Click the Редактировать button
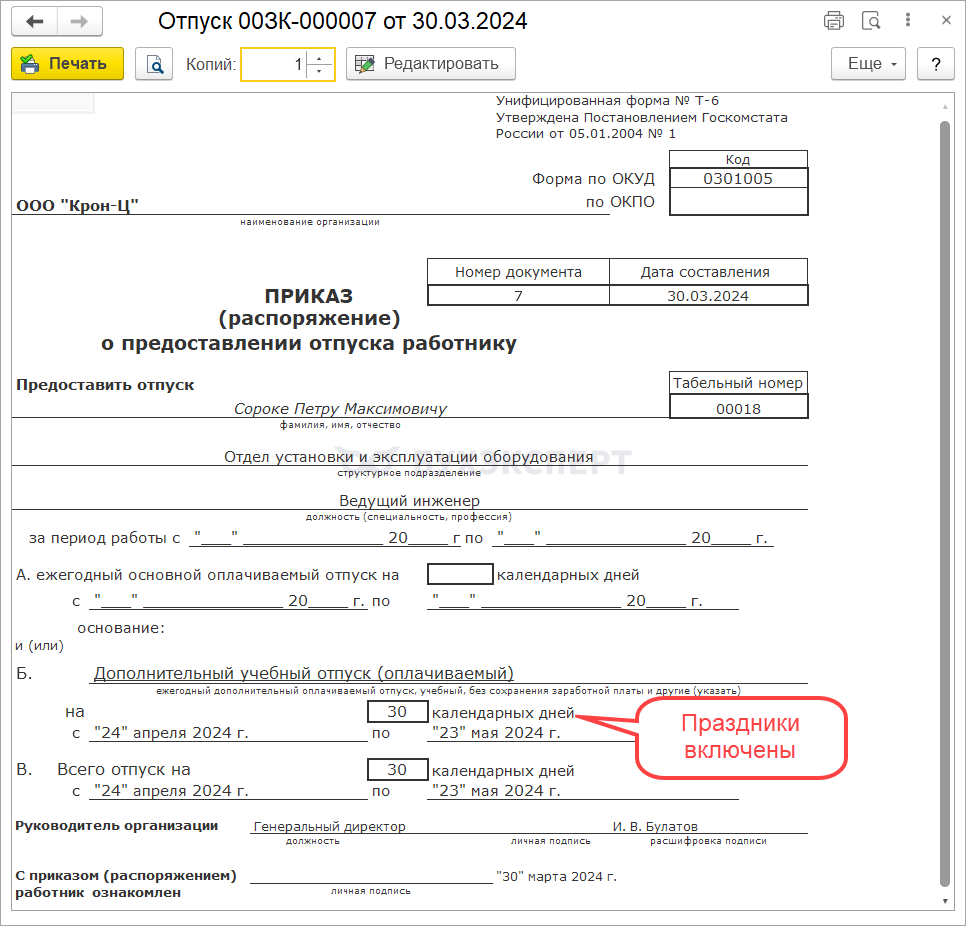This screenshot has width=966, height=926. (430, 64)
